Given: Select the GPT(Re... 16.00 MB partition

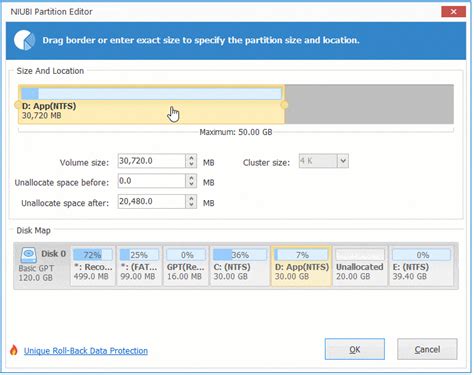Looking at the screenshot, I should click(x=186, y=266).
